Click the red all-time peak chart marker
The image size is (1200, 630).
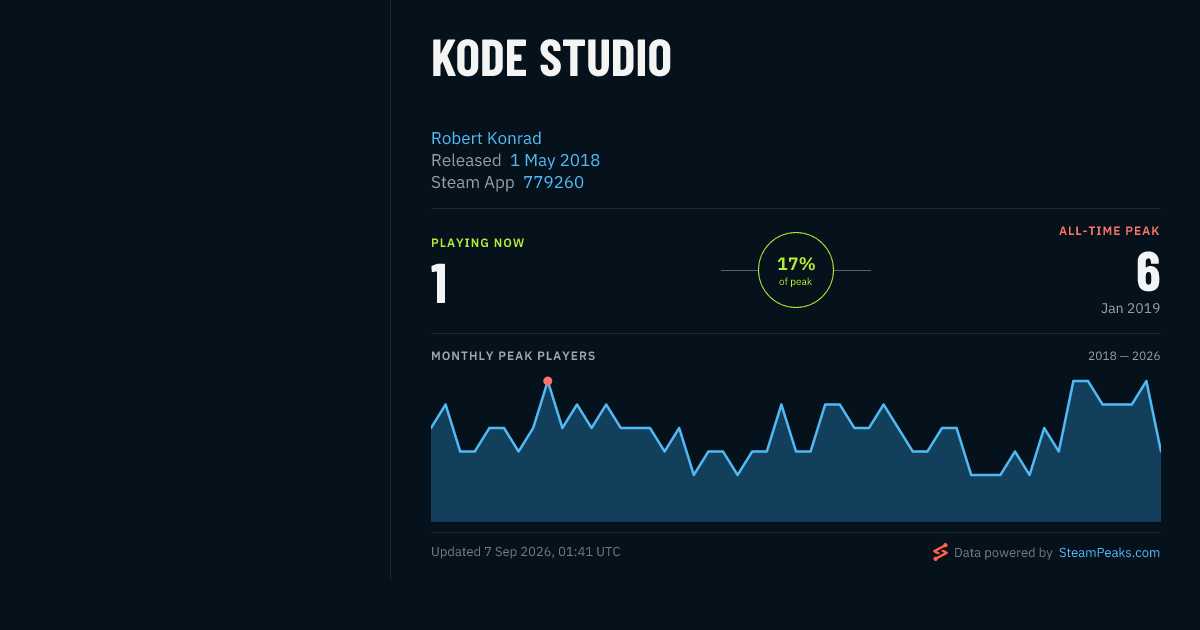(x=547, y=381)
